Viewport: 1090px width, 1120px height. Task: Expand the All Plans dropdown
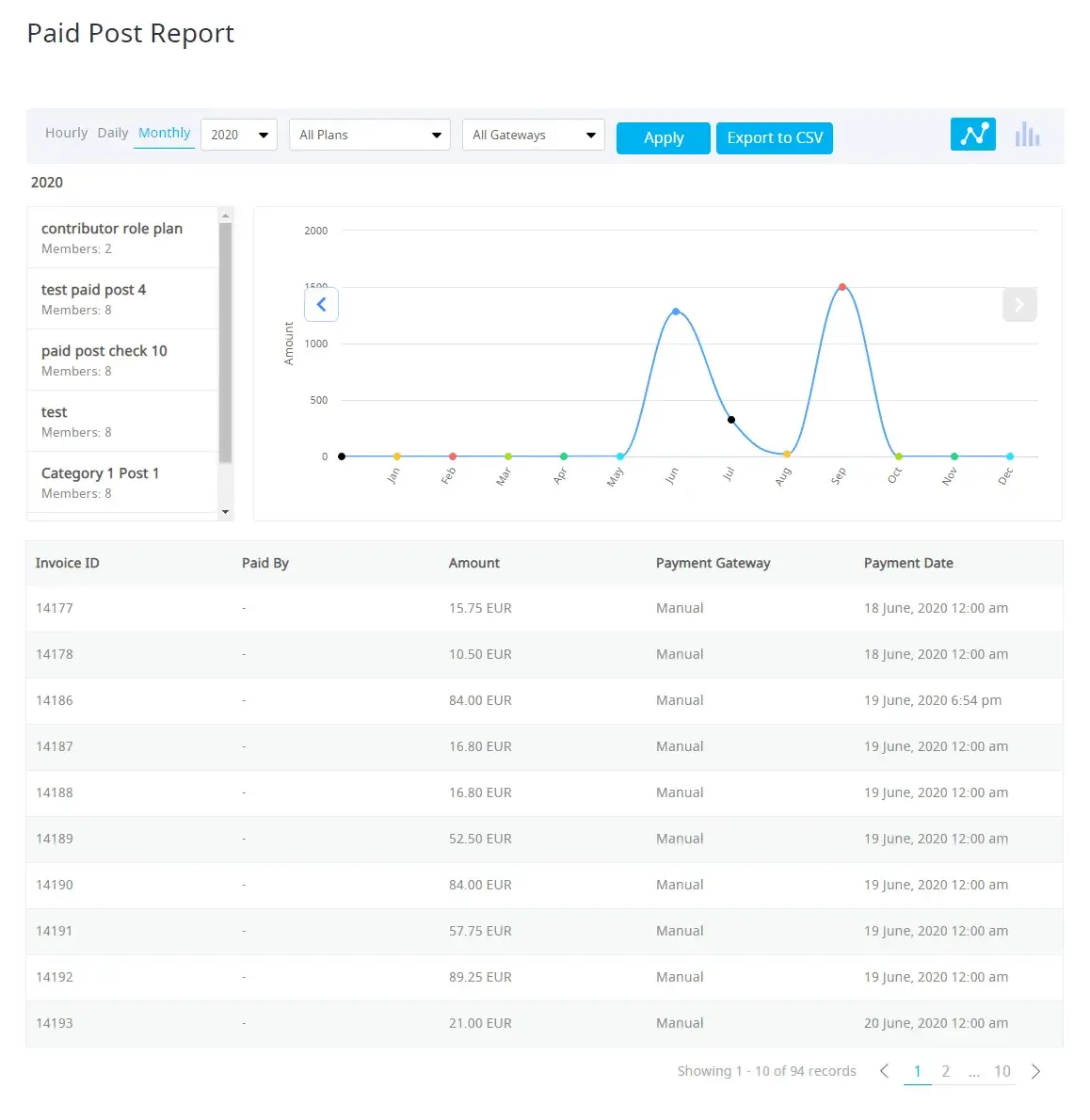click(x=369, y=135)
